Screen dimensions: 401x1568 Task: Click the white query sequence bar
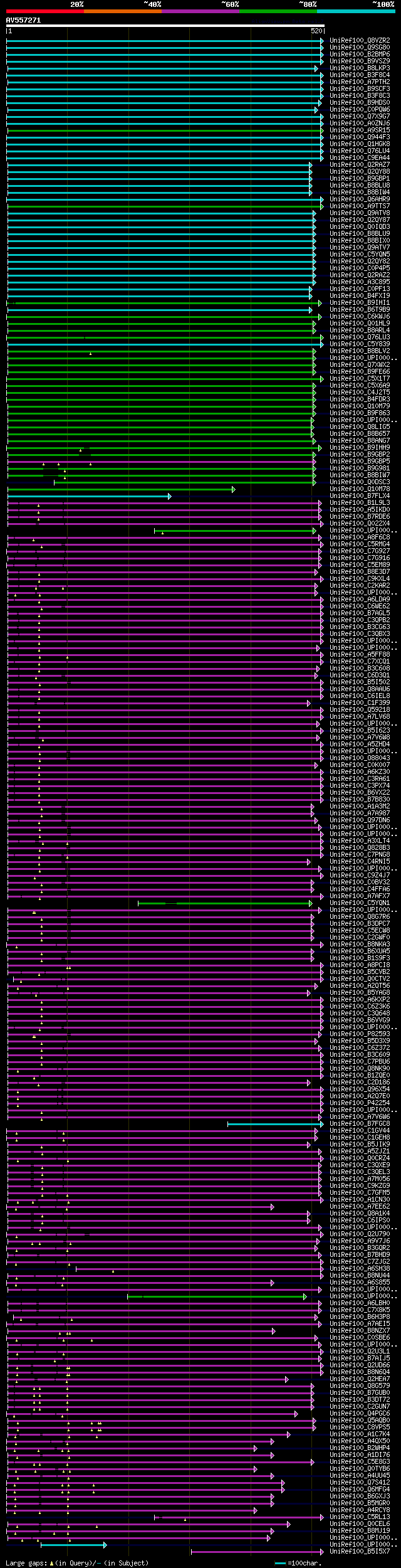165,26
